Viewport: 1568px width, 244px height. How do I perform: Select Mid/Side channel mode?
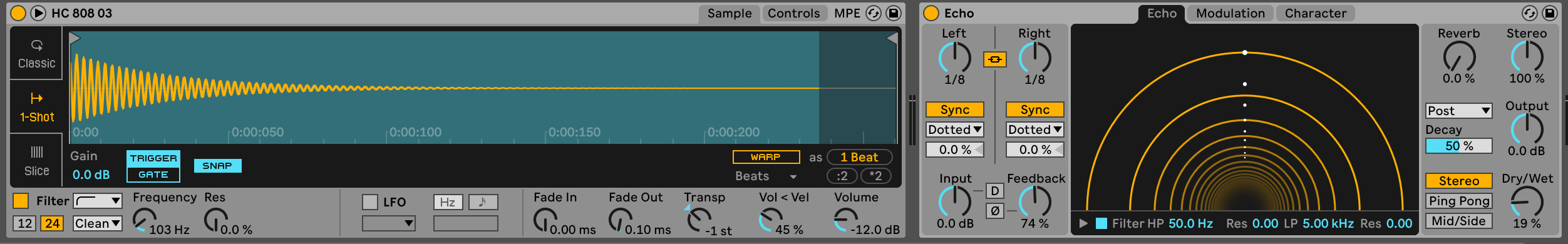[1458, 221]
